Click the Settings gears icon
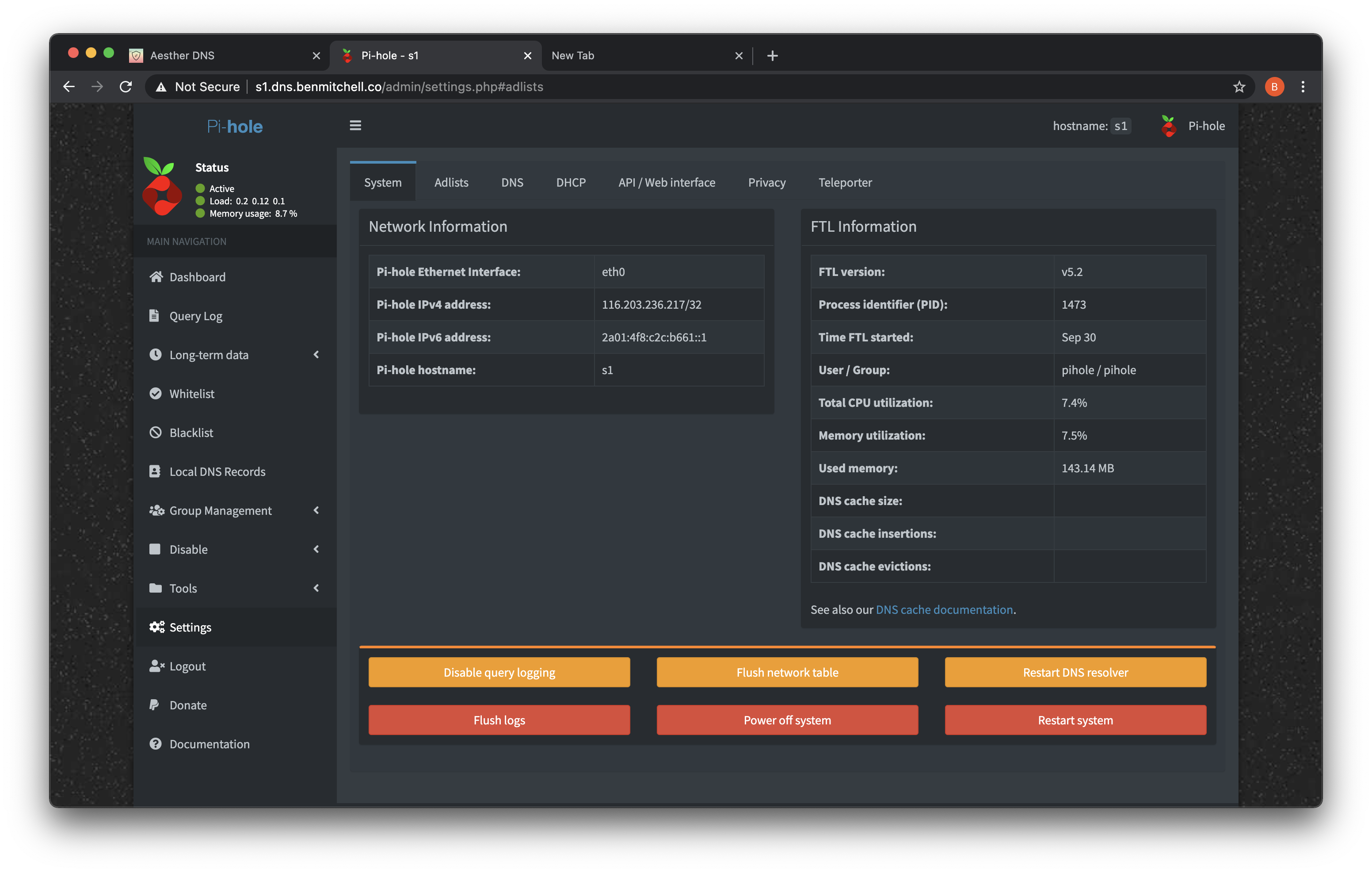 [x=156, y=627]
